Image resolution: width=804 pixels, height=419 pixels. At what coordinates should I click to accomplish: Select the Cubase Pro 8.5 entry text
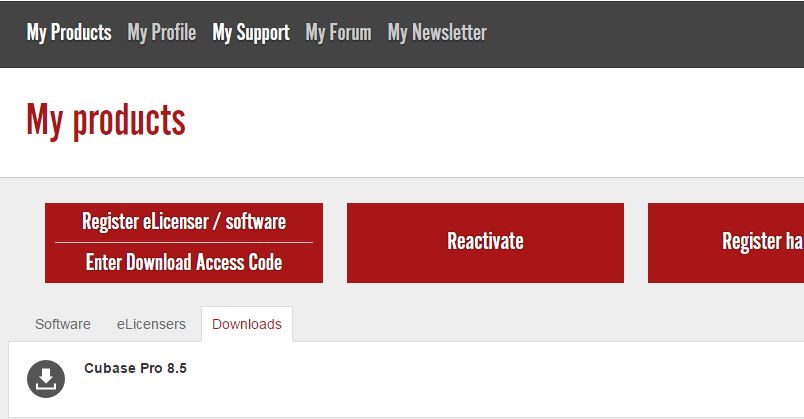coord(135,368)
